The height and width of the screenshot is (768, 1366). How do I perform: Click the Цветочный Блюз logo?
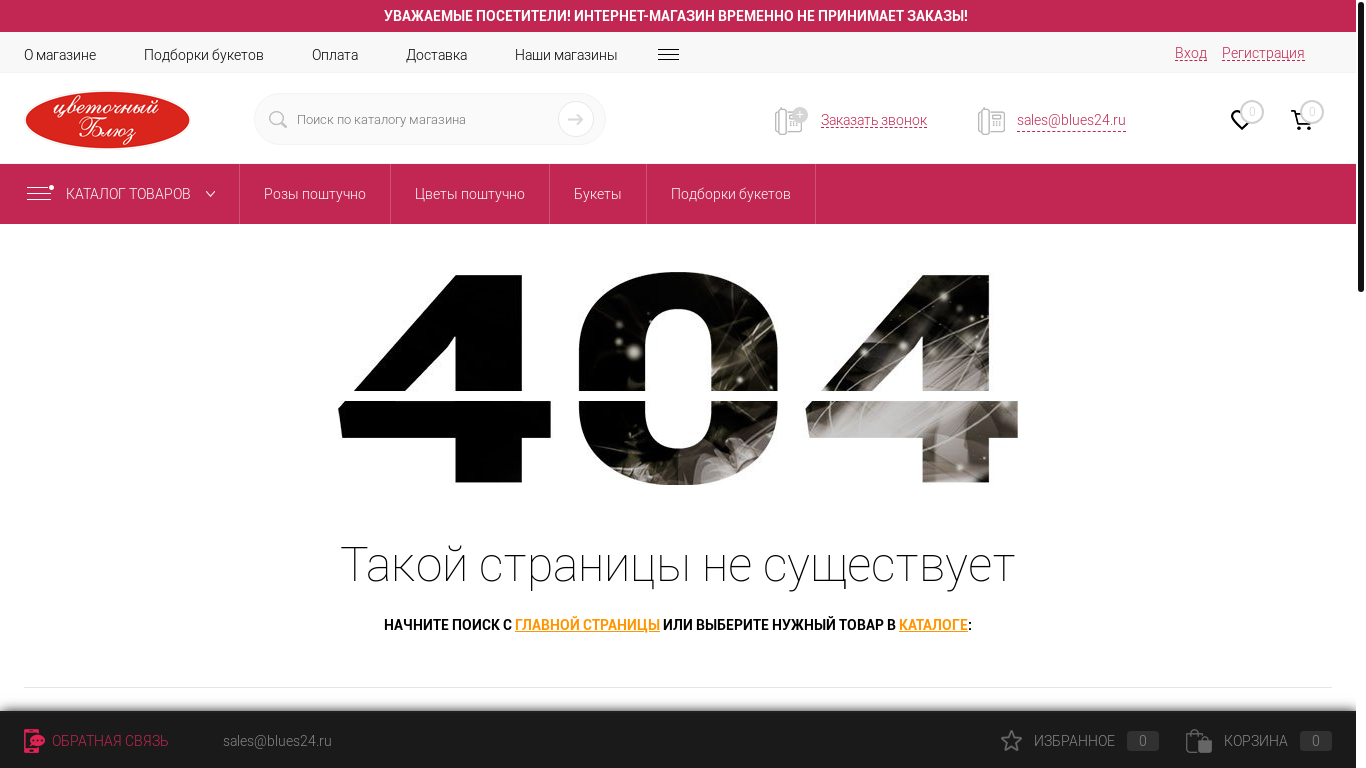coord(107,120)
